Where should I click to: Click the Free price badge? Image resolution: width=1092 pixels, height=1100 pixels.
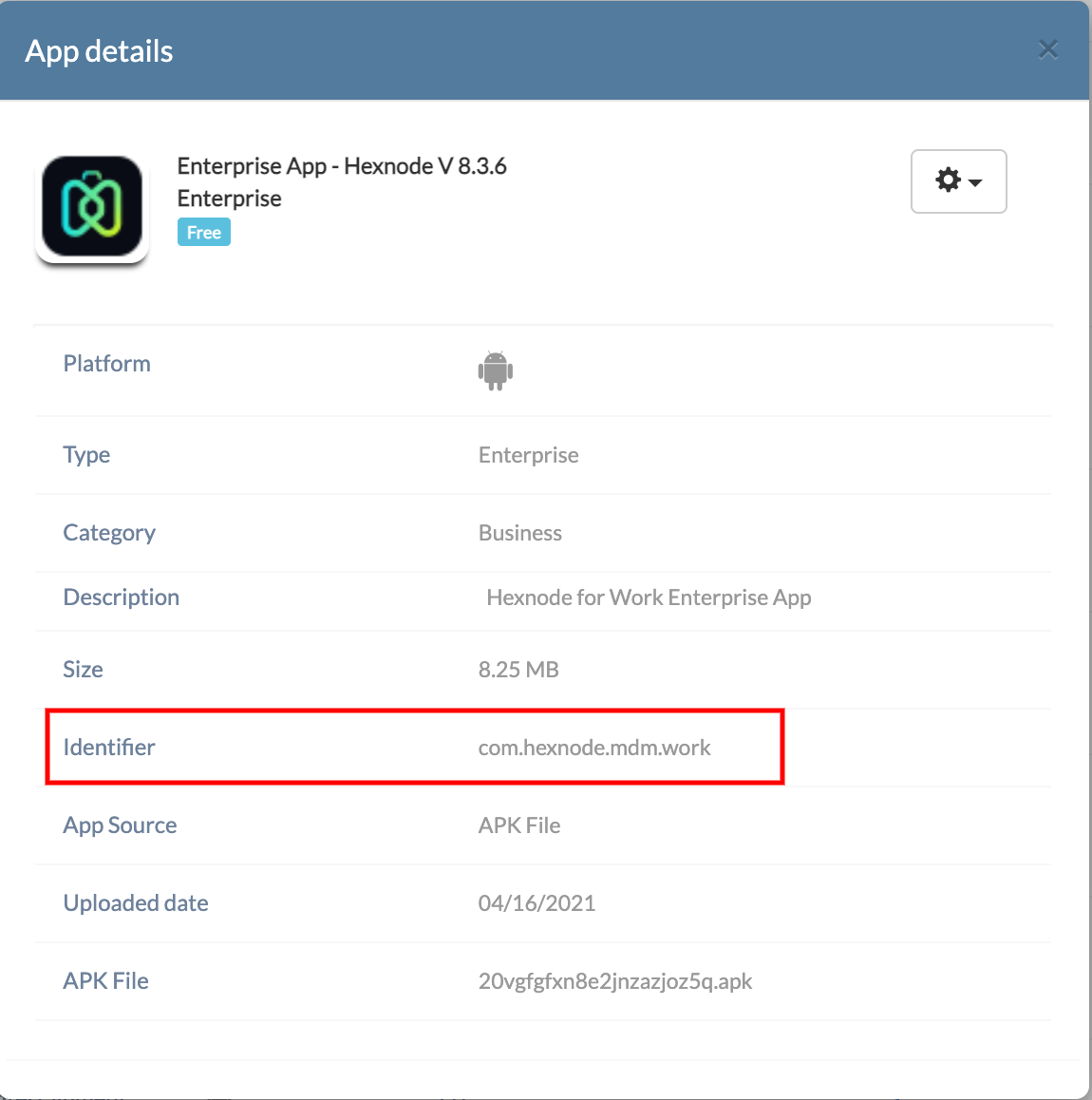pyautogui.click(x=204, y=232)
